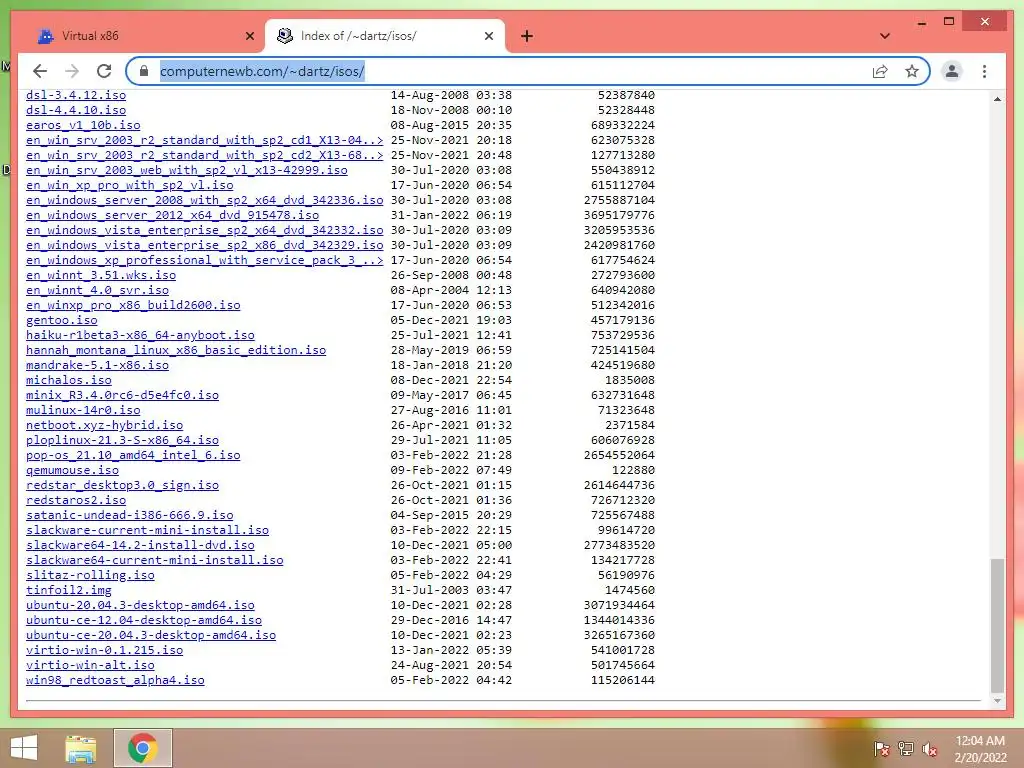Open Chrome's three-dot menu
Screen dimensions: 1024x768
[x=984, y=71]
